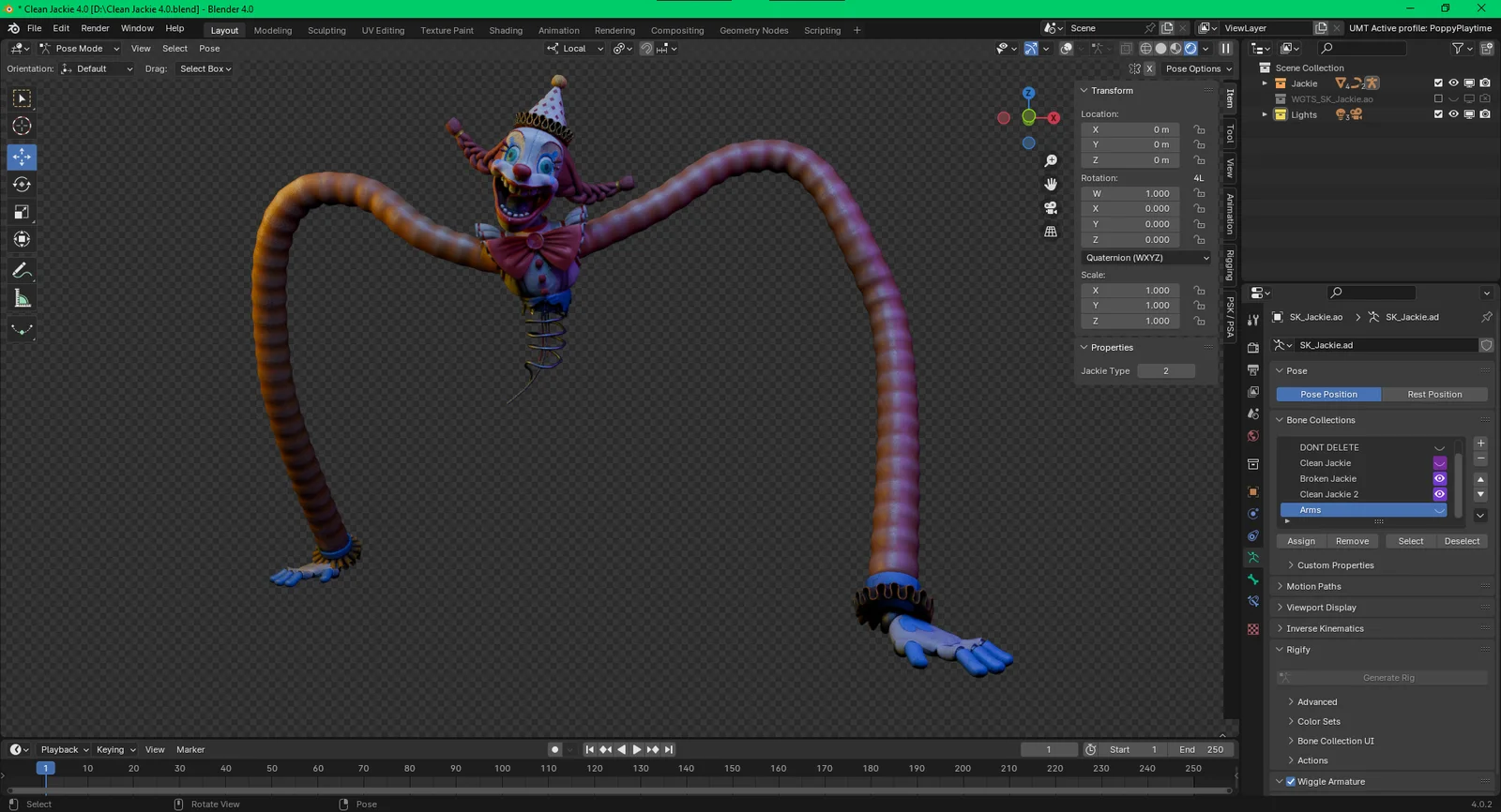Select the Breakdowner pose tool

tap(22, 329)
